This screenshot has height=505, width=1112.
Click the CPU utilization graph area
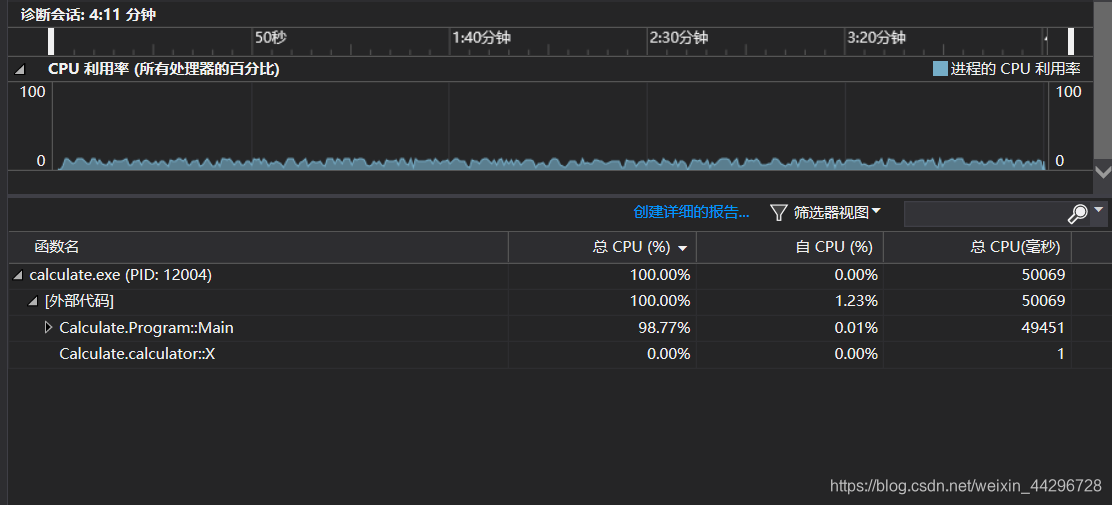[x=550, y=126]
